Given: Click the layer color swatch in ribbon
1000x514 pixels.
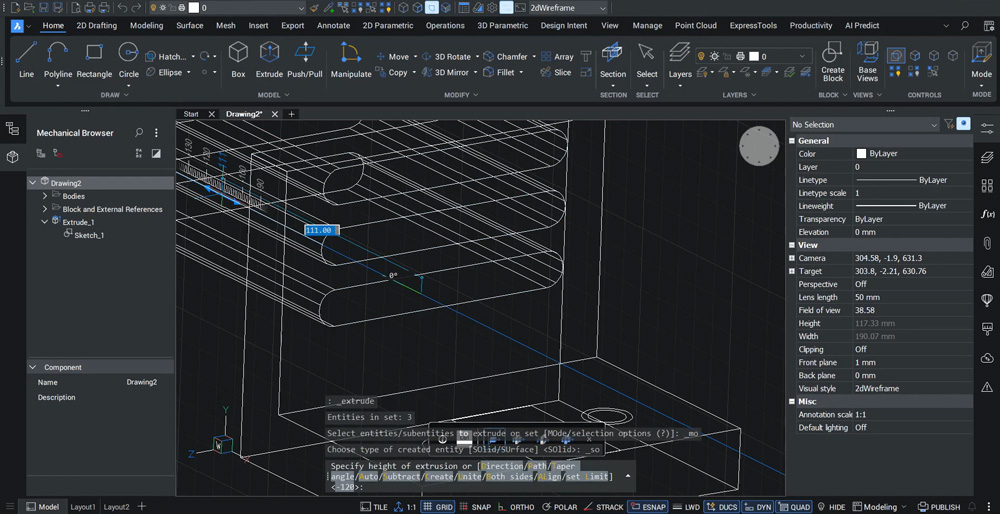Looking at the screenshot, I should tap(754, 57).
